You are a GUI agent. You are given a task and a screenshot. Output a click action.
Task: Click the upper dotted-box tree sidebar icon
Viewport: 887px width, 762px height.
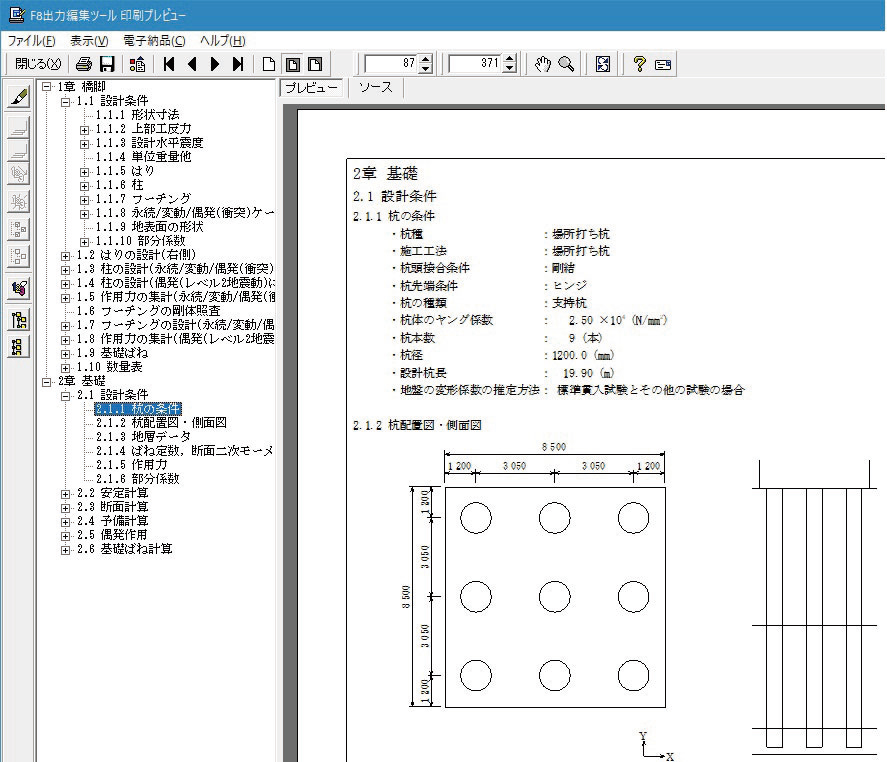[x=19, y=229]
